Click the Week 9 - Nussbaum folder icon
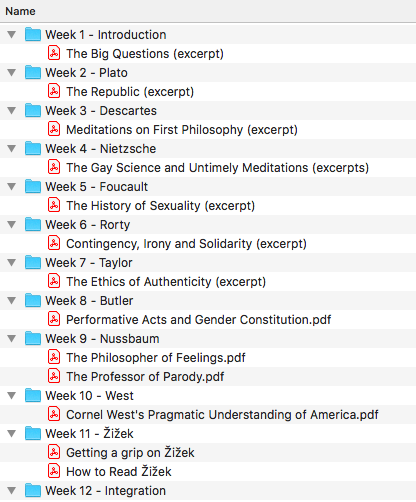The image size is (416, 502). pyautogui.click(x=33, y=338)
